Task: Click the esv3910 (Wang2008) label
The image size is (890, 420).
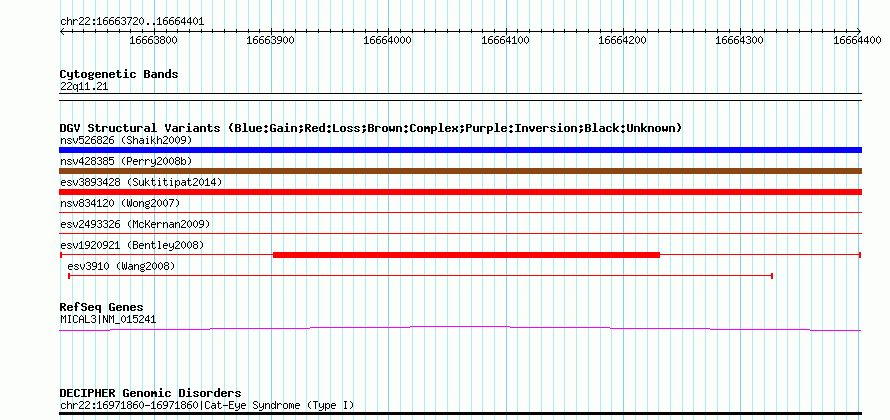Action: click(x=121, y=266)
